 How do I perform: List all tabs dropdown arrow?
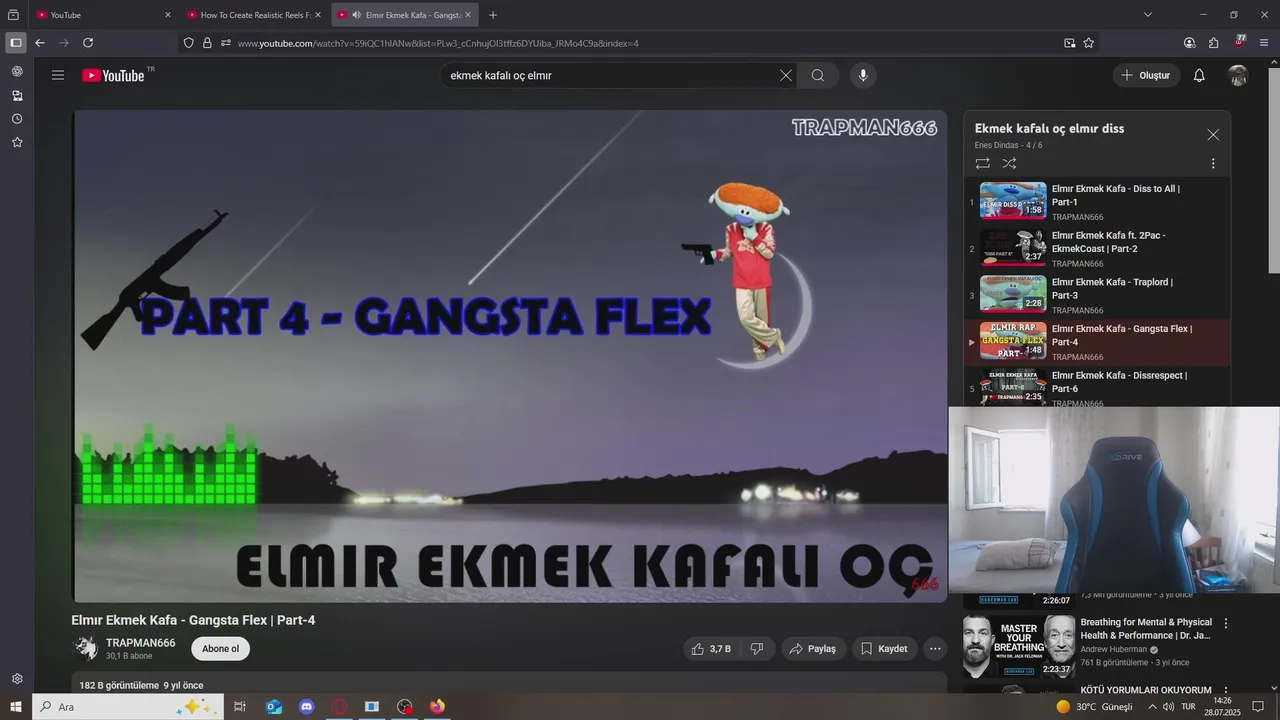pos(1148,15)
